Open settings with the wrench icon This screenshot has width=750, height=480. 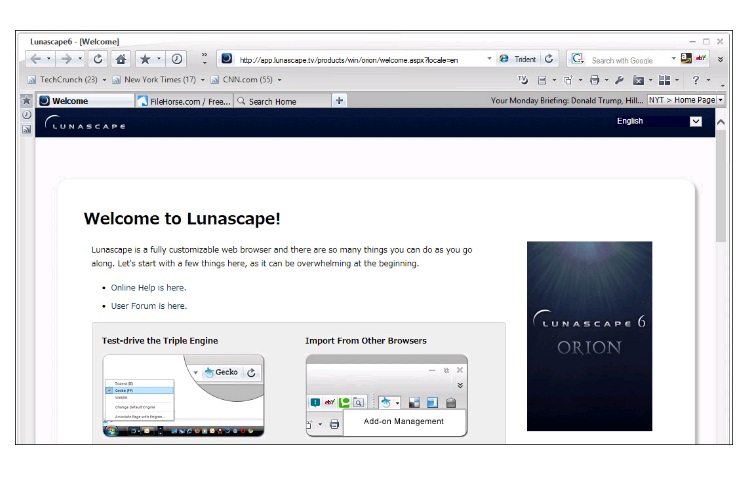click(619, 80)
